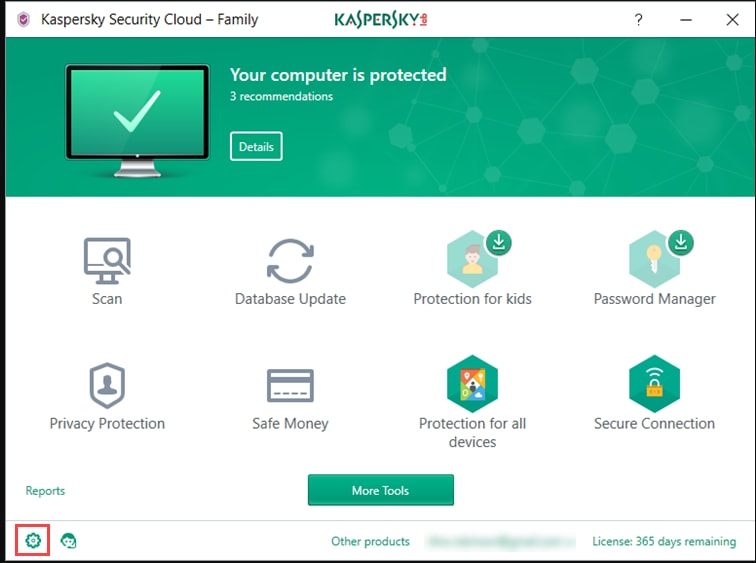
Task: Click the Details button
Action: [x=256, y=146]
